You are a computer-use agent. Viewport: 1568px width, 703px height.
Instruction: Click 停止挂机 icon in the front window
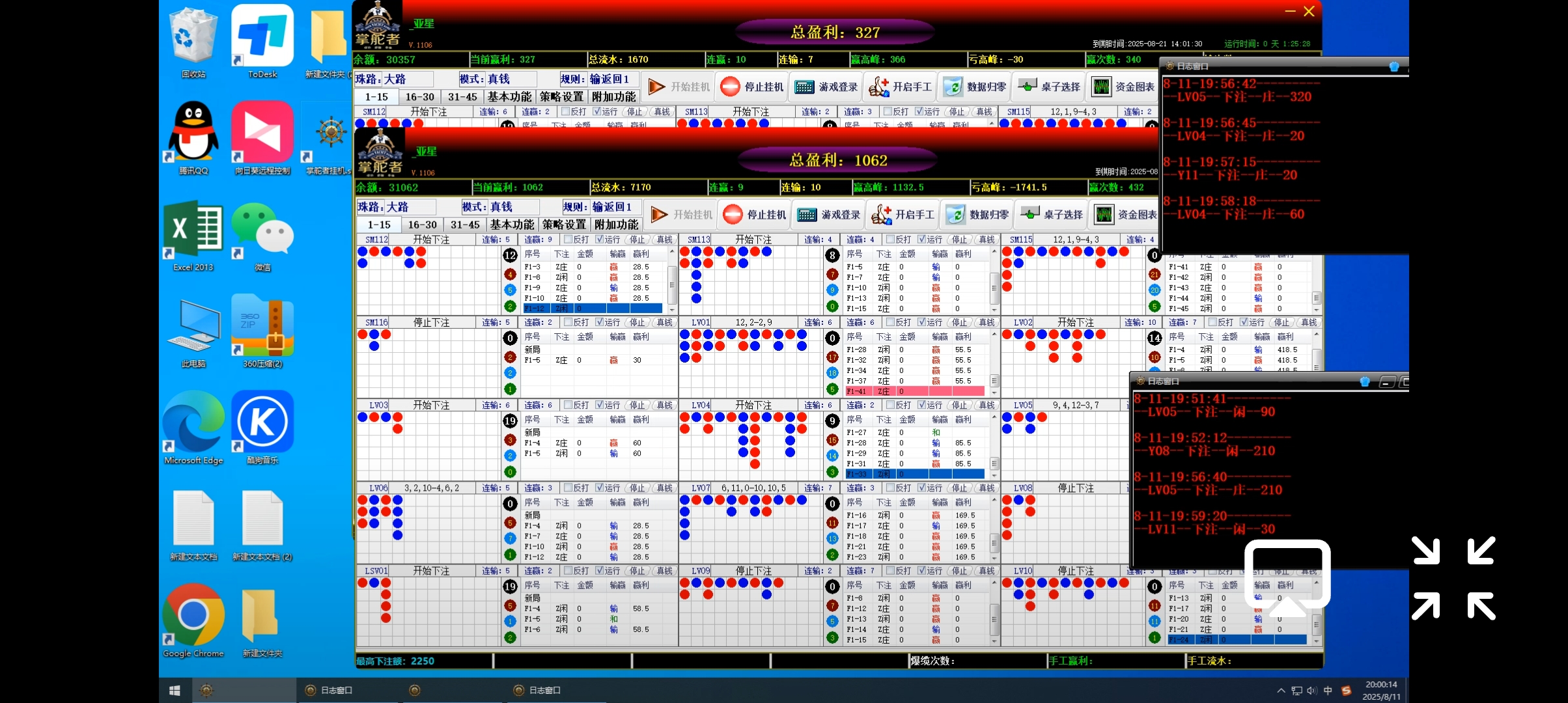pos(733,214)
